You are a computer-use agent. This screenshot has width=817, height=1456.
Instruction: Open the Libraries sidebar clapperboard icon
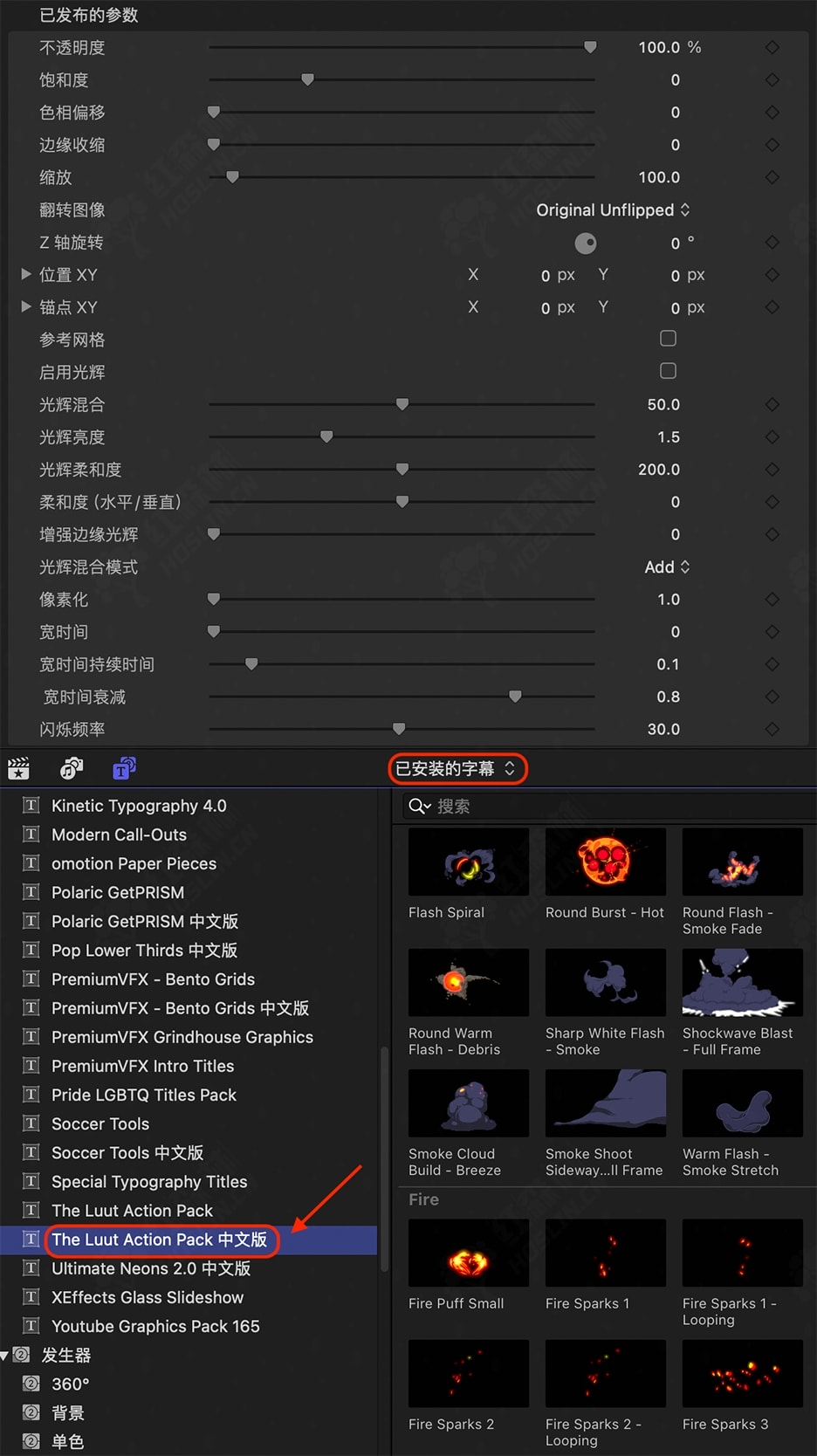click(18, 769)
